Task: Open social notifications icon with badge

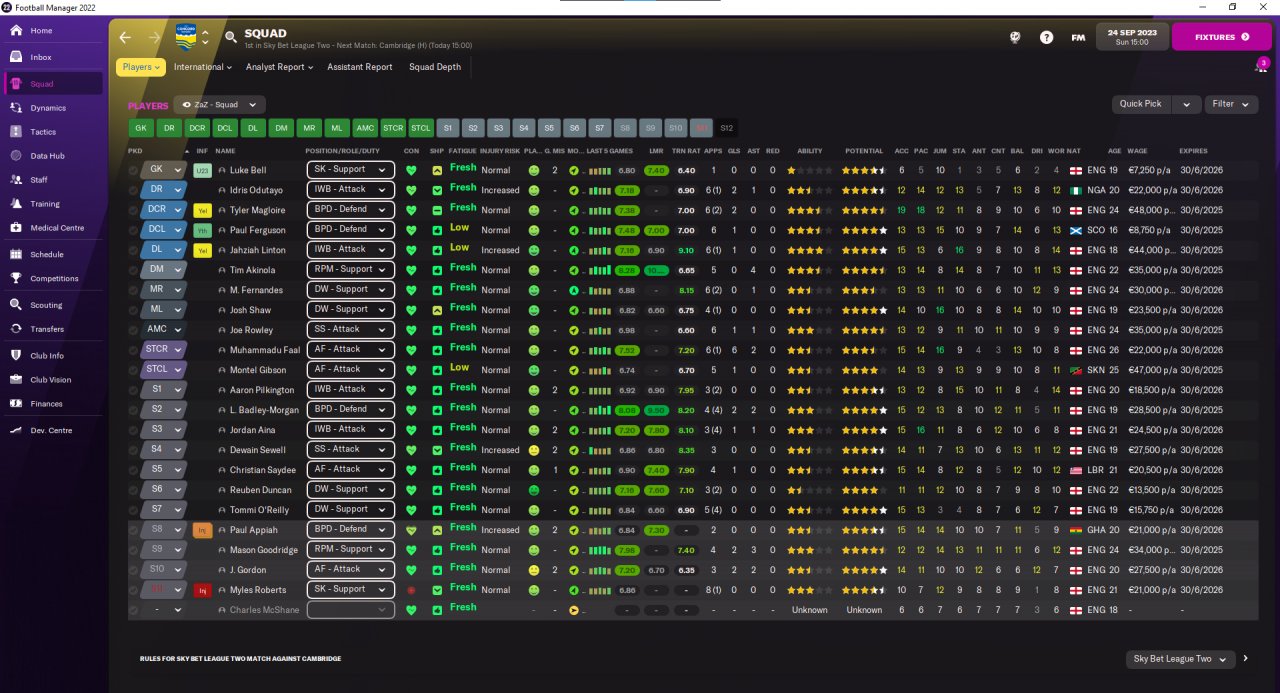Action: (x=1260, y=66)
